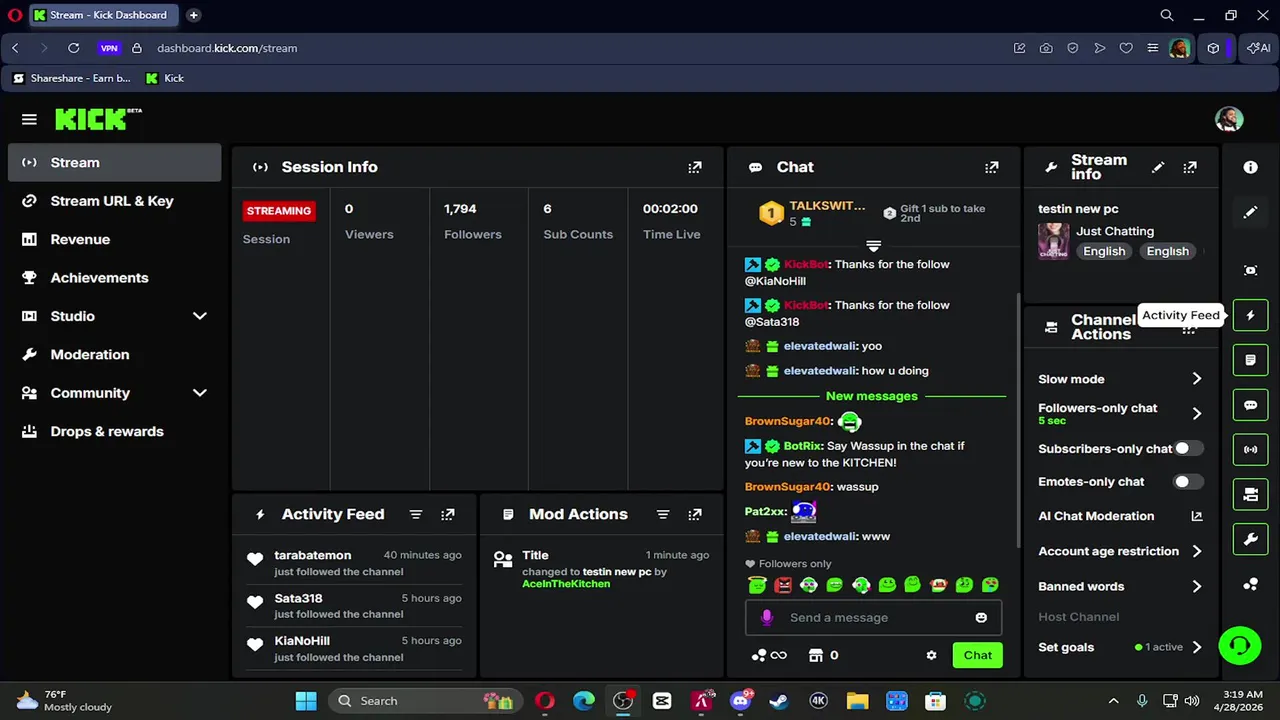This screenshot has width=1280, height=720.
Task: Pop out the Chat panel
Action: 992,167
